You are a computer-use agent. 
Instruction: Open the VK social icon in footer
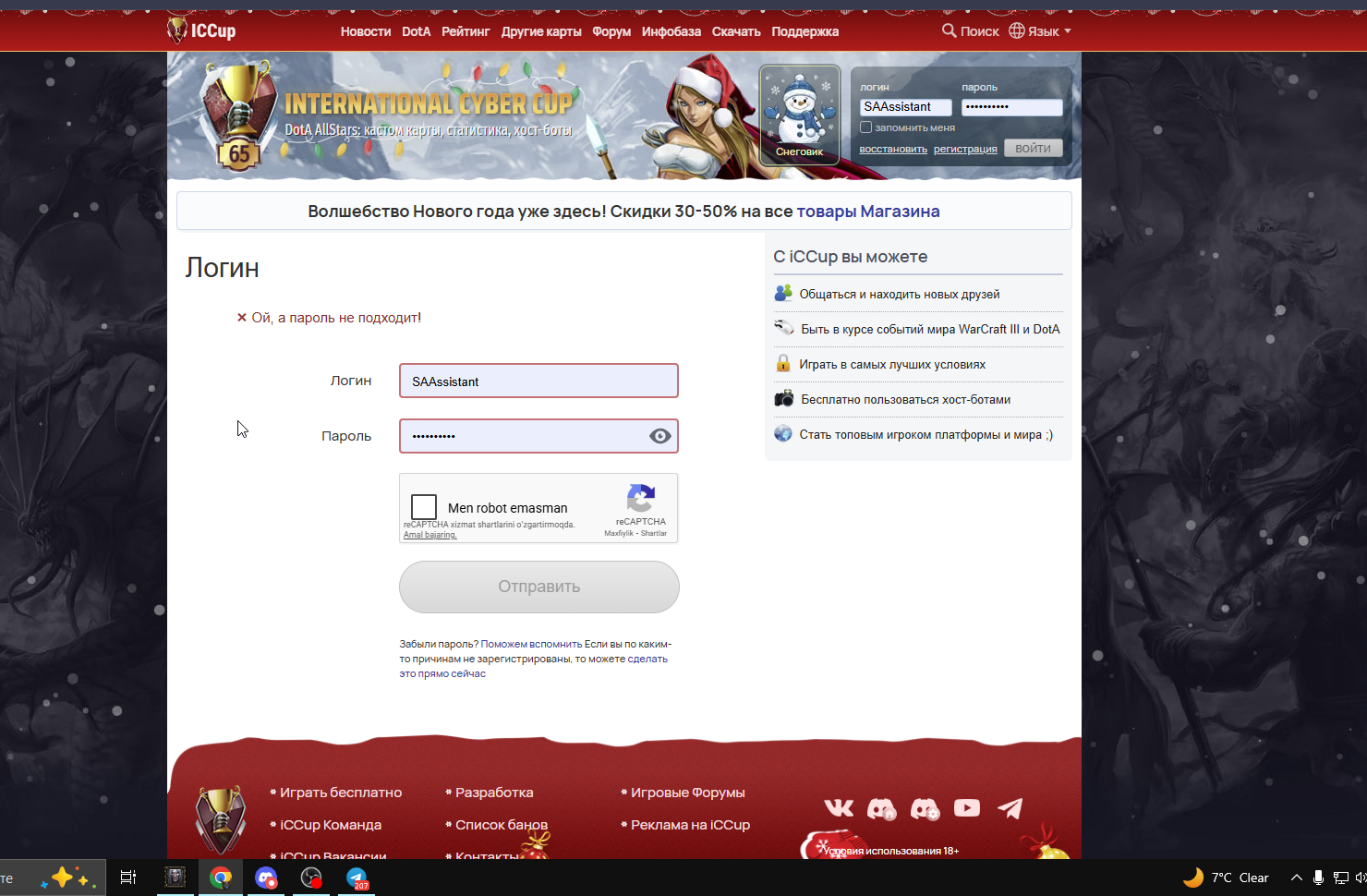pyautogui.click(x=839, y=808)
